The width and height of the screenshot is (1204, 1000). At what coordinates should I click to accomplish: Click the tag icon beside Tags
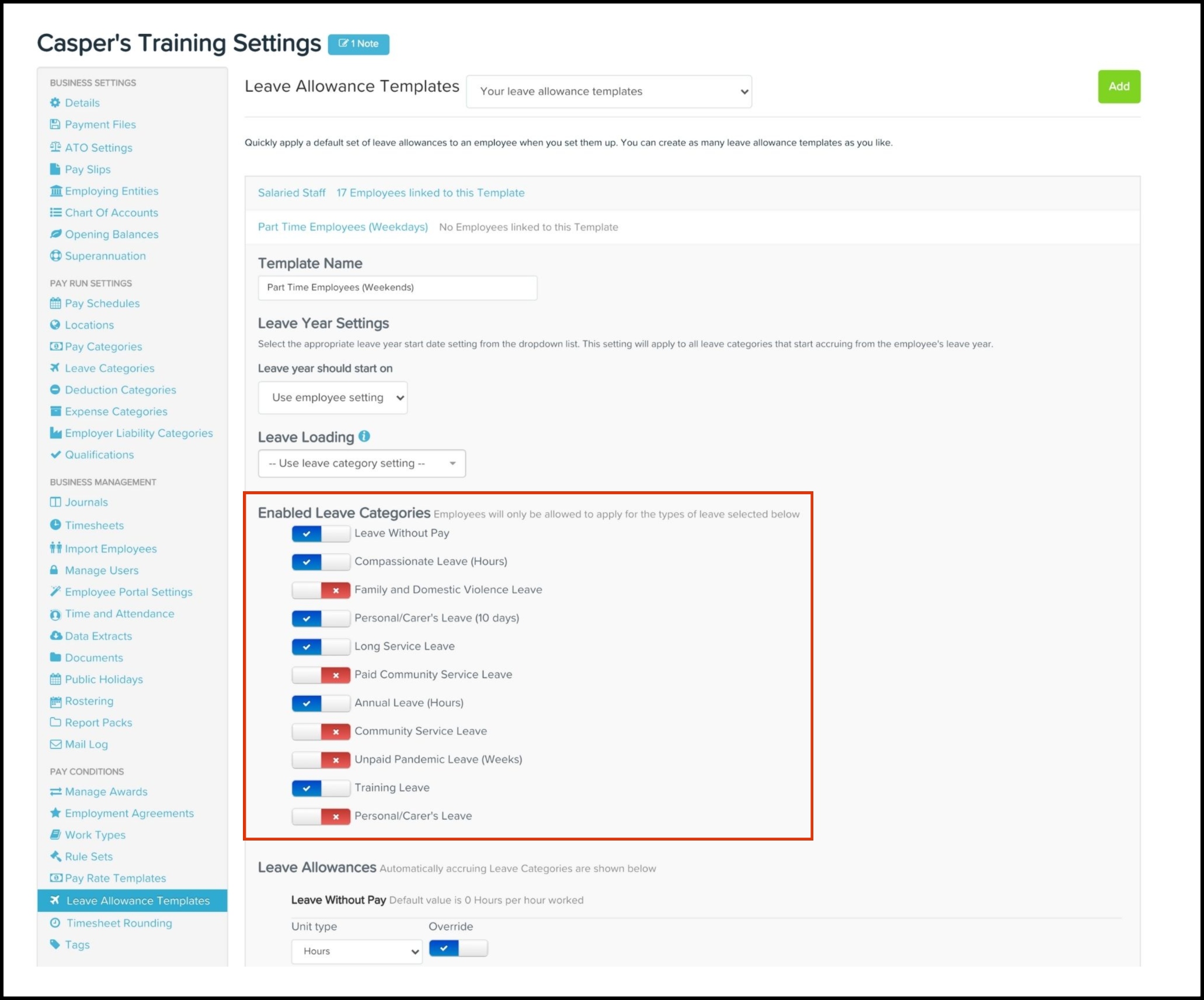click(x=55, y=945)
